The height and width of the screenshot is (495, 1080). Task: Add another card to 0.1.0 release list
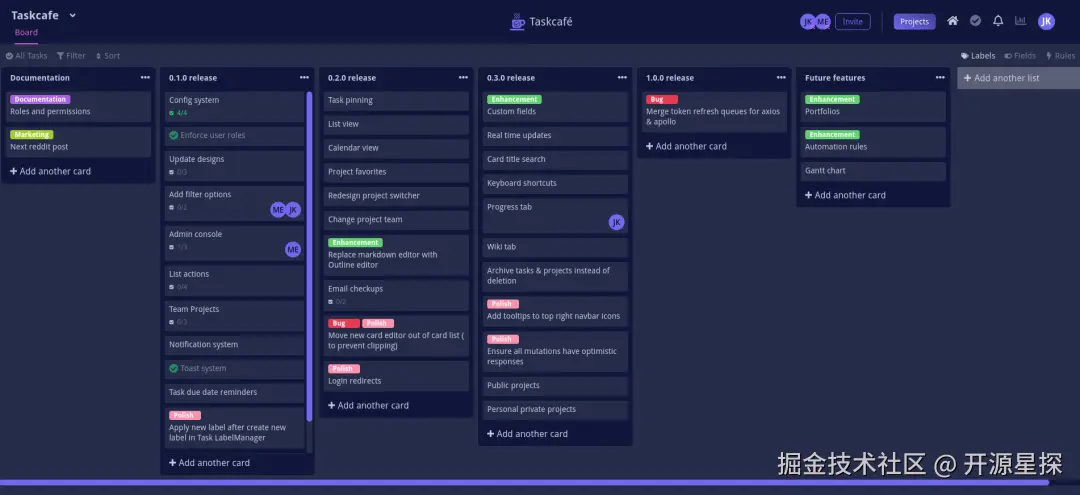tap(209, 463)
